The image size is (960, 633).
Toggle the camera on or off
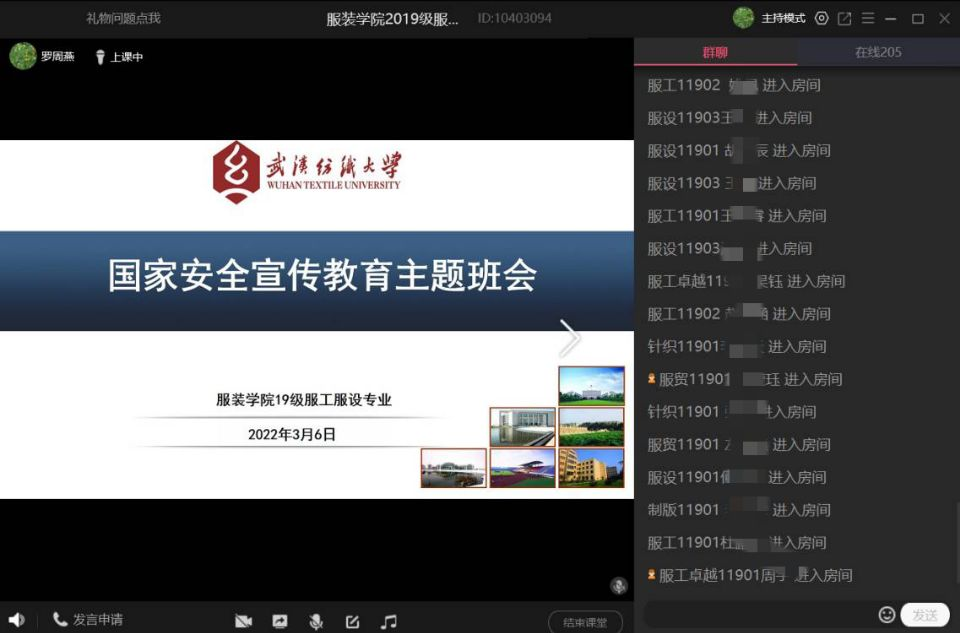(243, 621)
